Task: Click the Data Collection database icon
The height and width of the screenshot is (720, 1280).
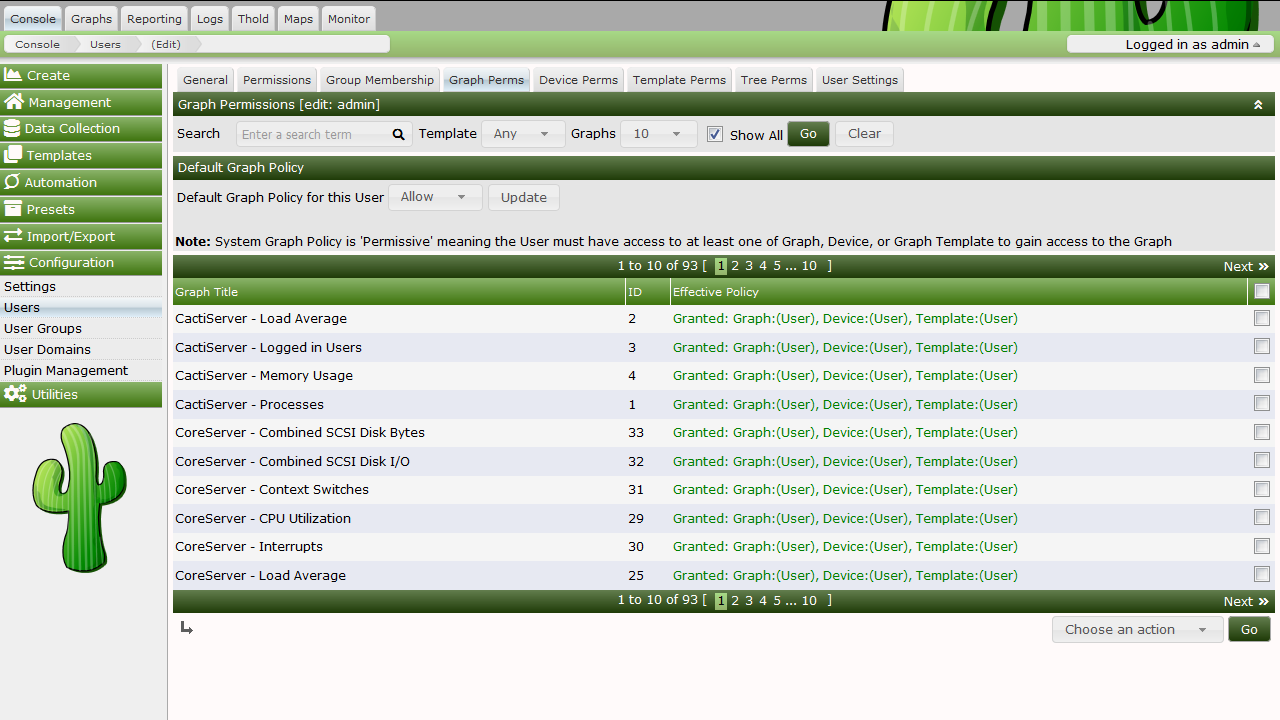Action: [x=13, y=128]
